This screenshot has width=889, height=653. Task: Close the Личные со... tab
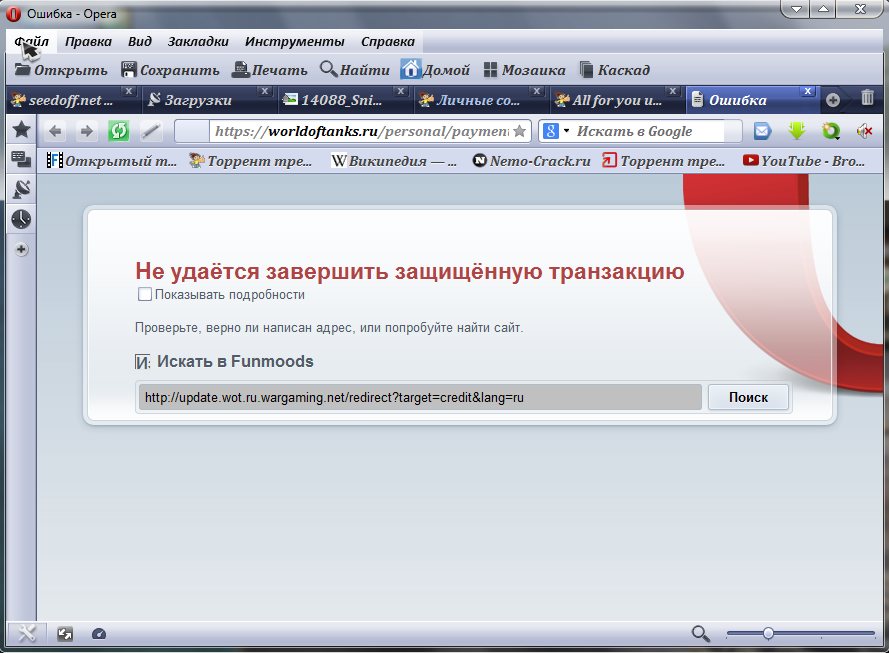click(536, 91)
